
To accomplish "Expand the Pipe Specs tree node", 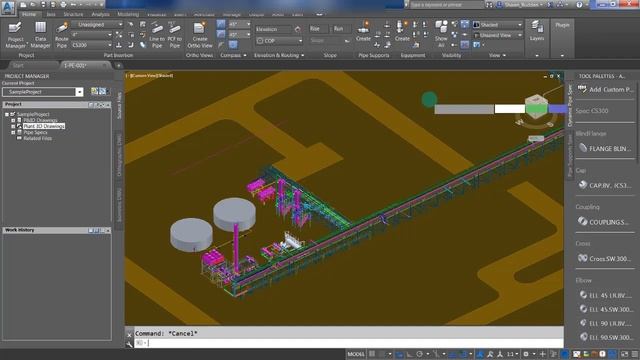I will 13,132.
